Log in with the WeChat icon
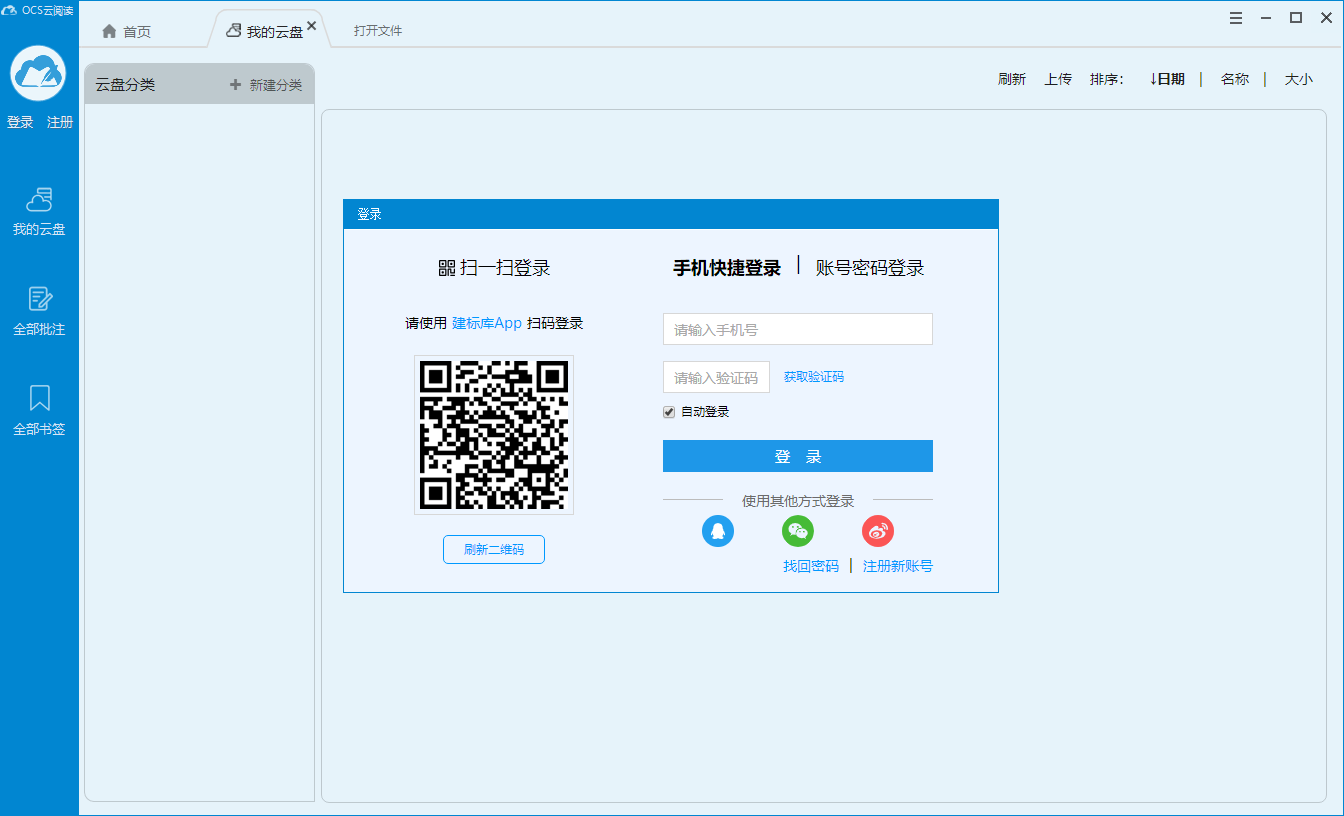Viewport: 1344px width, 816px height. [x=798, y=531]
